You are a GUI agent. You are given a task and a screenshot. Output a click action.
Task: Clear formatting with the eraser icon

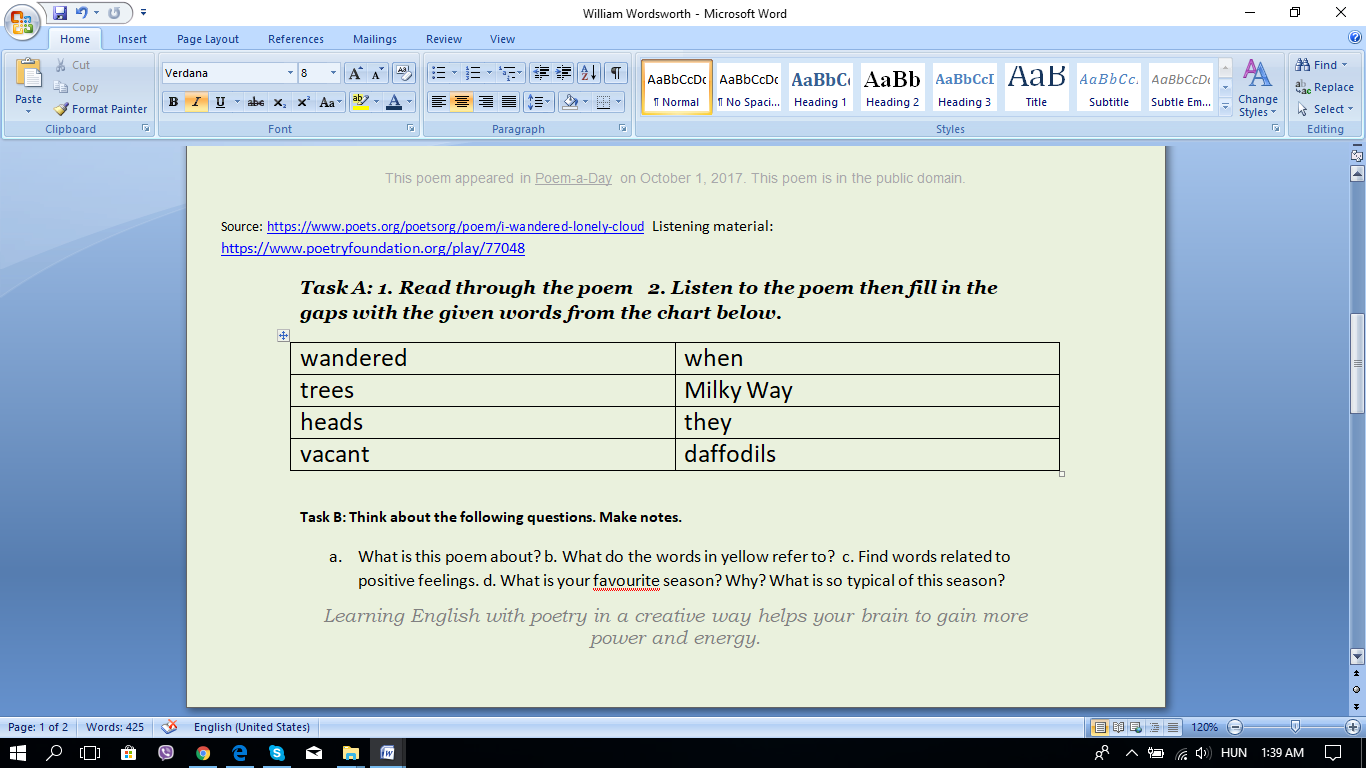[x=404, y=73]
